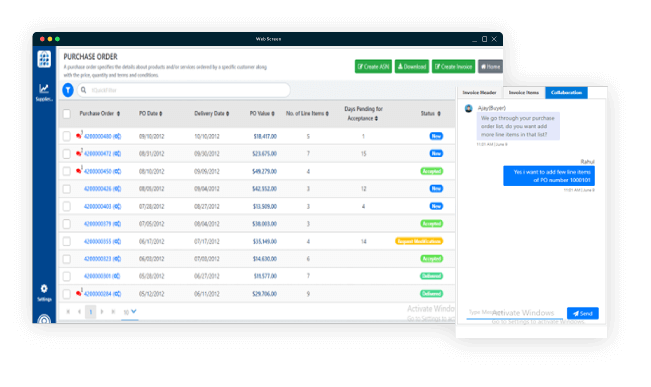Click inside the Quick Filter search field
Viewport: 651px width, 387px height.
(x=184, y=90)
